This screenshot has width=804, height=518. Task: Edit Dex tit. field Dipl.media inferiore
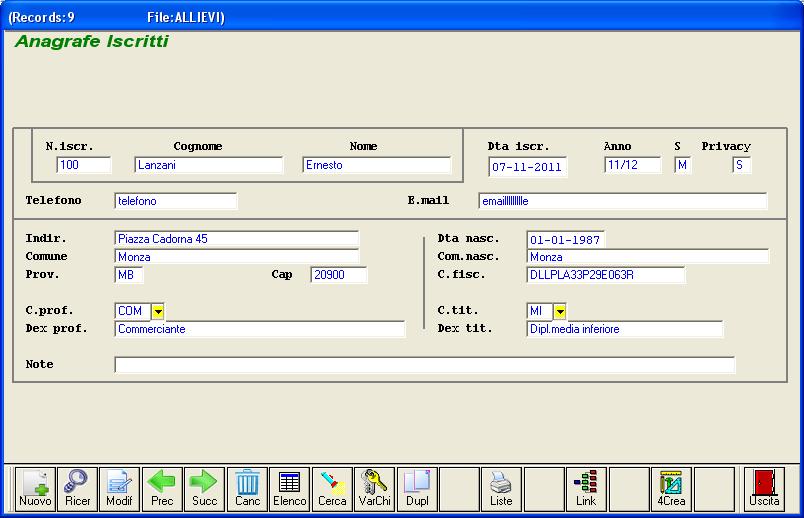tap(625, 329)
